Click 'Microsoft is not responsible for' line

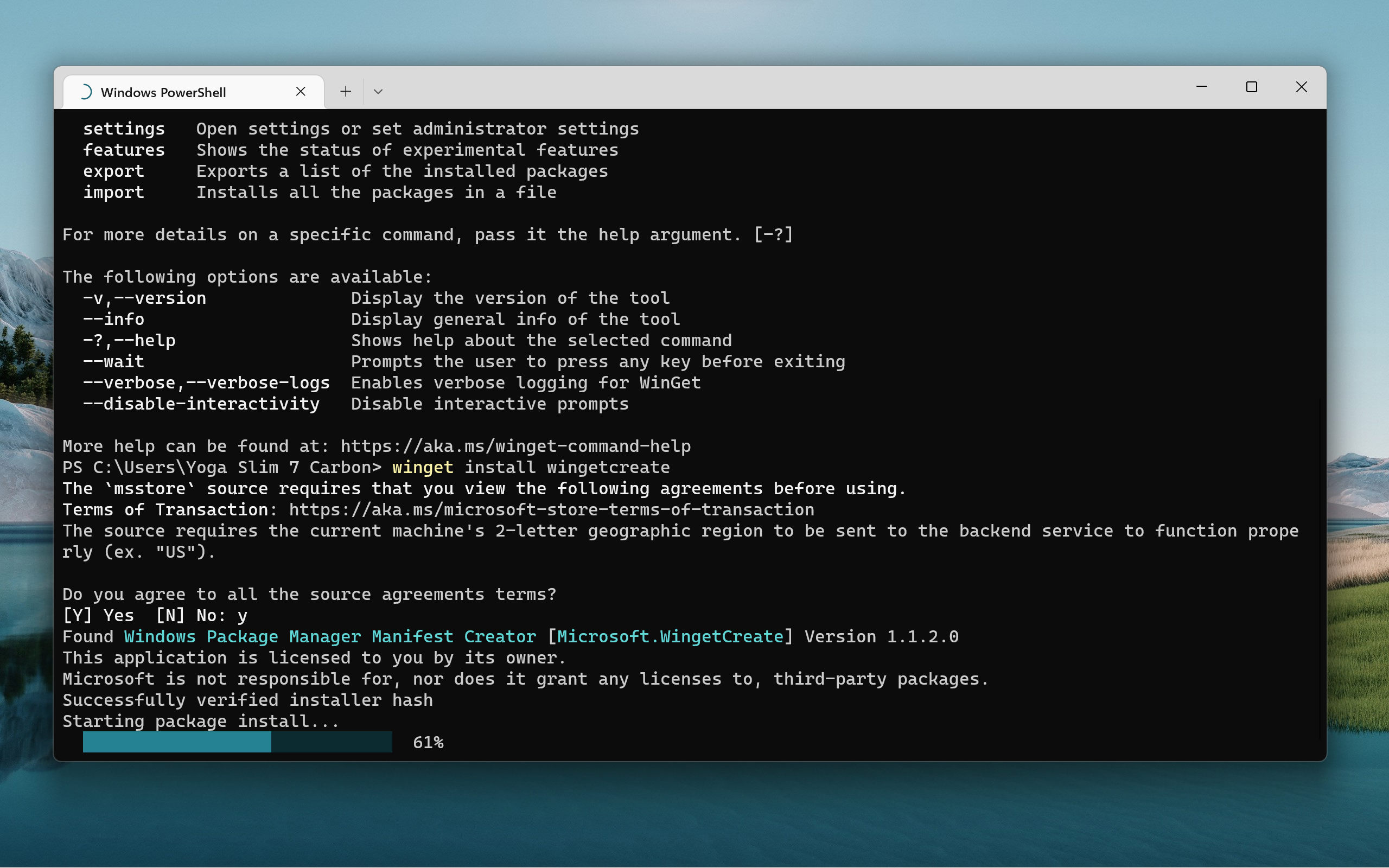click(x=526, y=679)
